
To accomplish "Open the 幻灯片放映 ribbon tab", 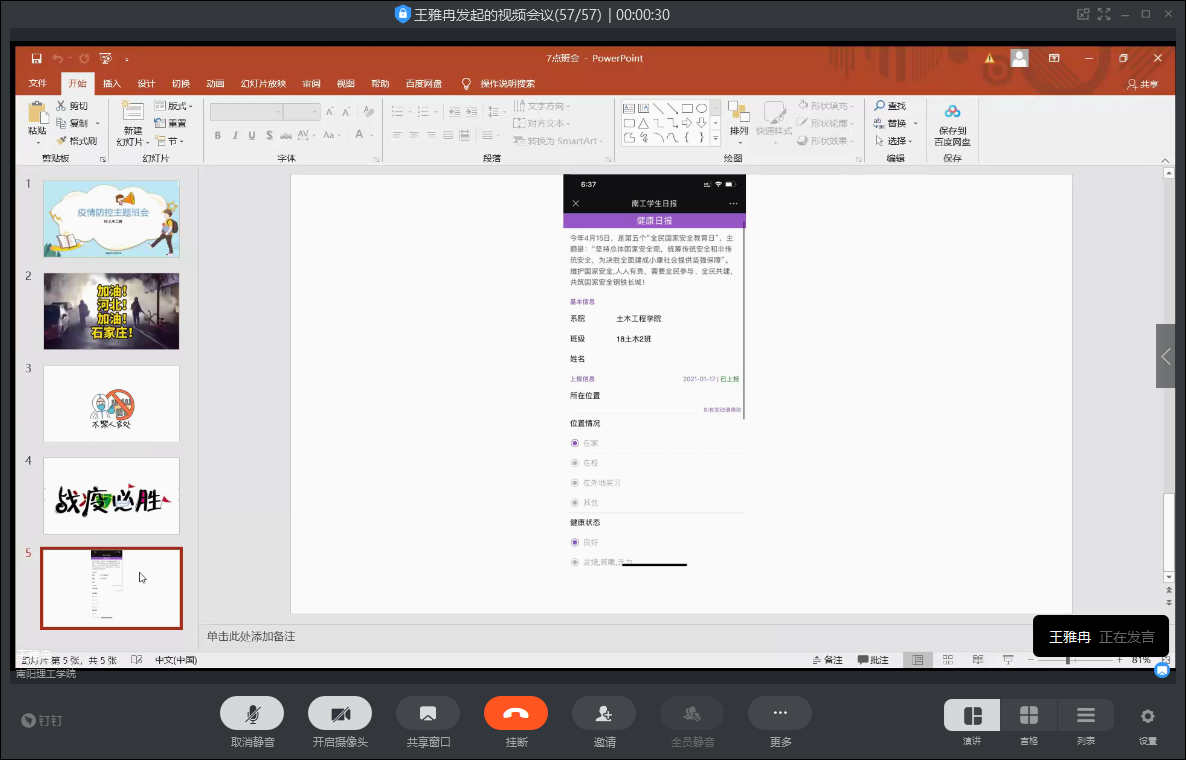I will [x=263, y=84].
